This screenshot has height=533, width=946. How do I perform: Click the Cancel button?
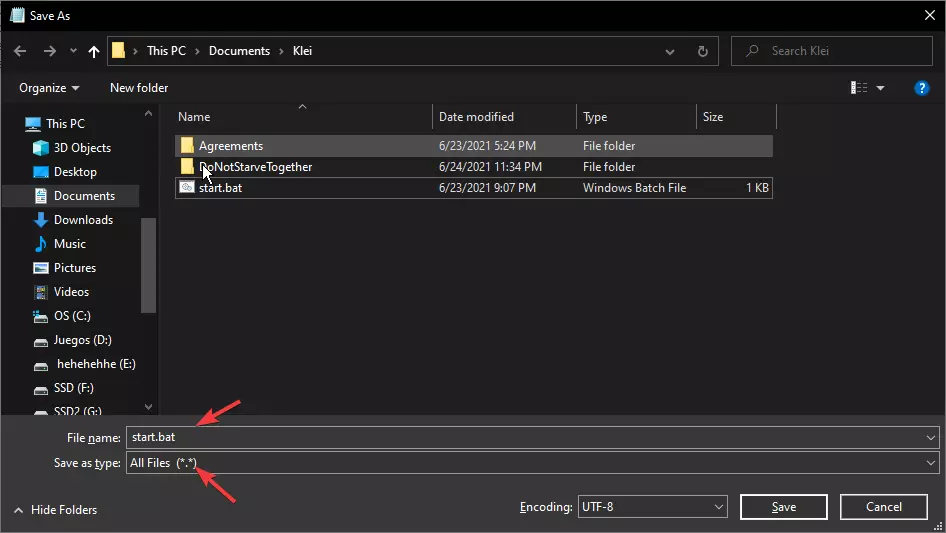(883, 507)
